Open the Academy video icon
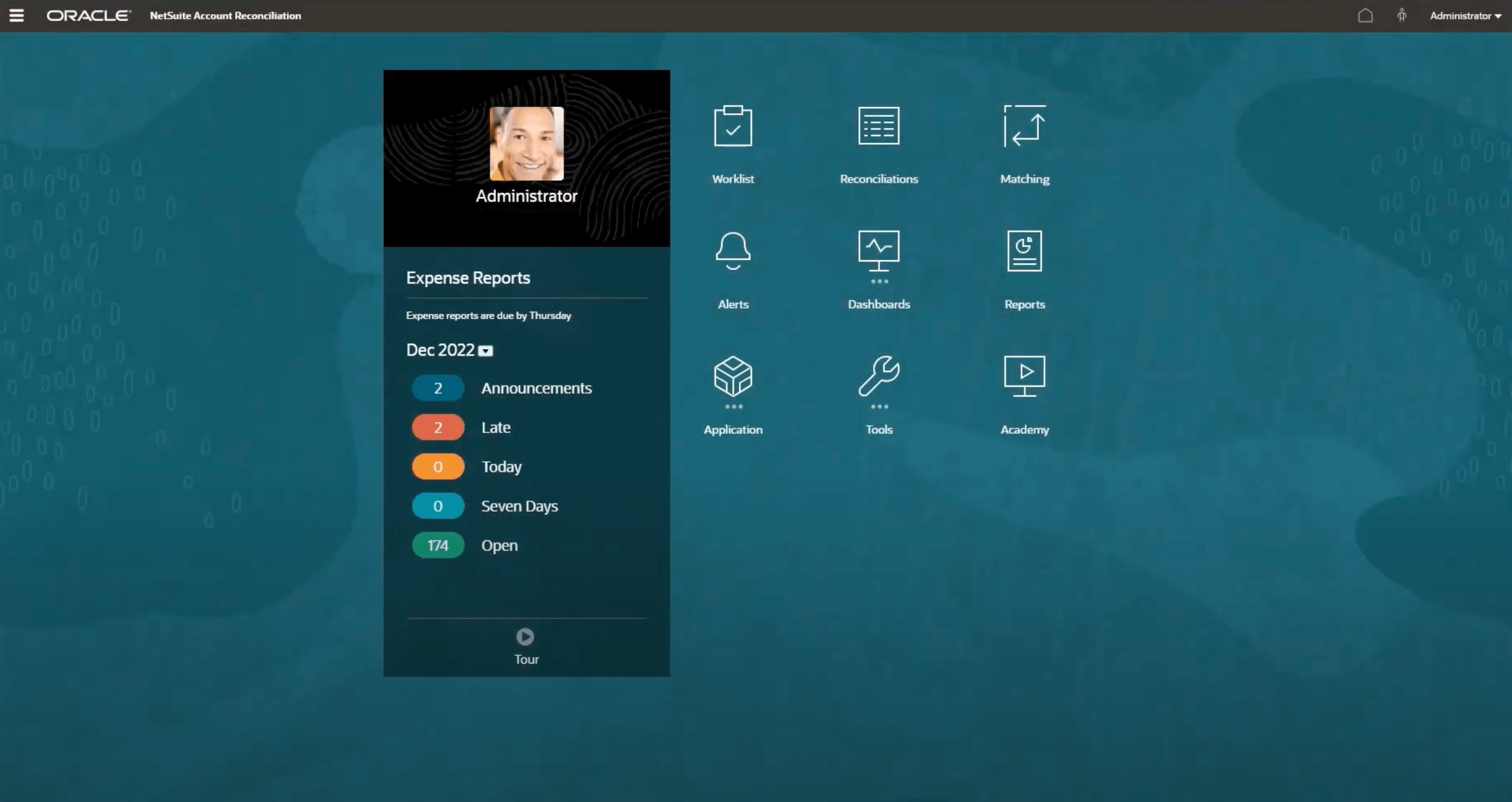This screenshot has height=802, width=1512. pyautogui.click(x=1024, y=376)
